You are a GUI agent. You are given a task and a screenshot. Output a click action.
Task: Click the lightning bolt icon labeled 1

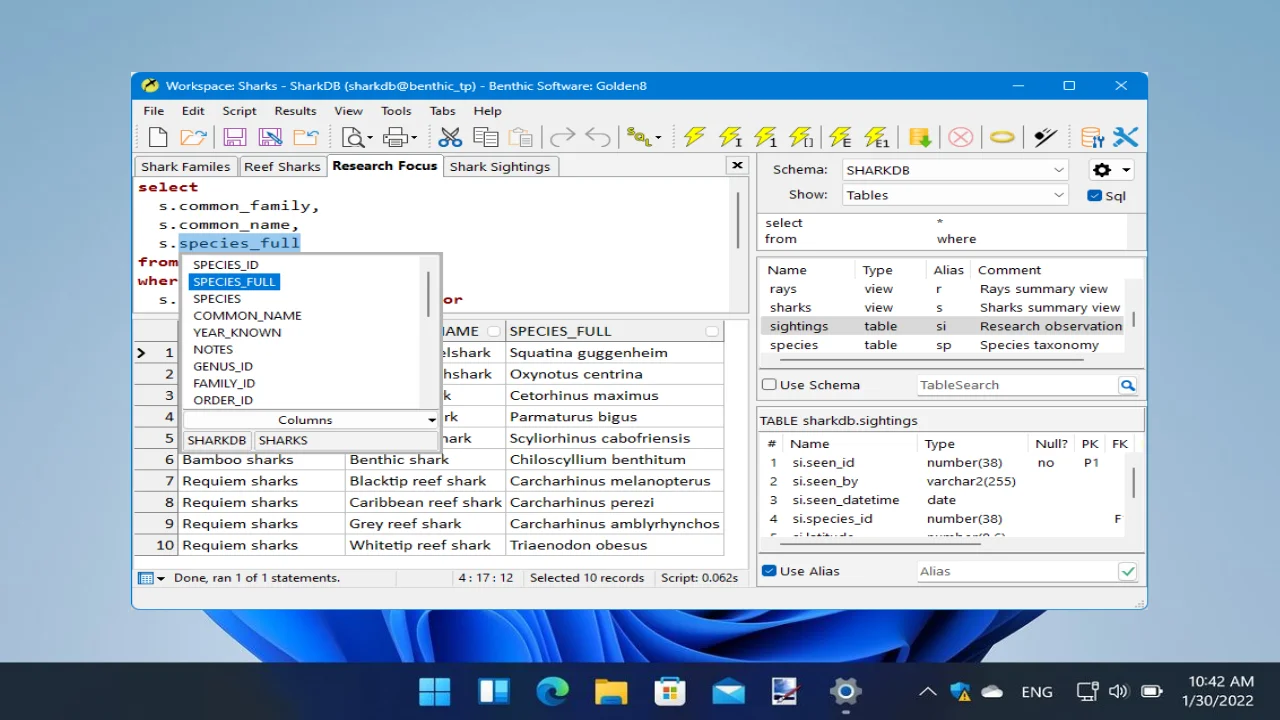tap(766, 137)
